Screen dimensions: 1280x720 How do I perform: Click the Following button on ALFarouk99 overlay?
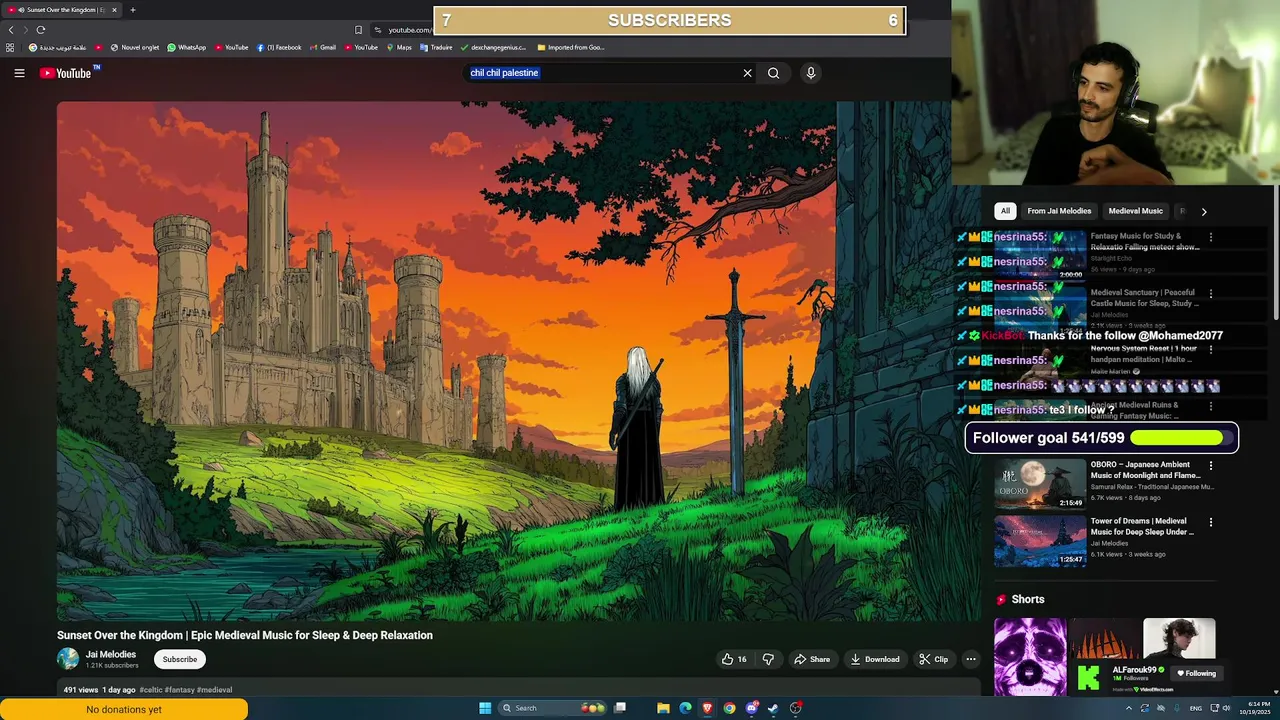tap(1196, 673)
